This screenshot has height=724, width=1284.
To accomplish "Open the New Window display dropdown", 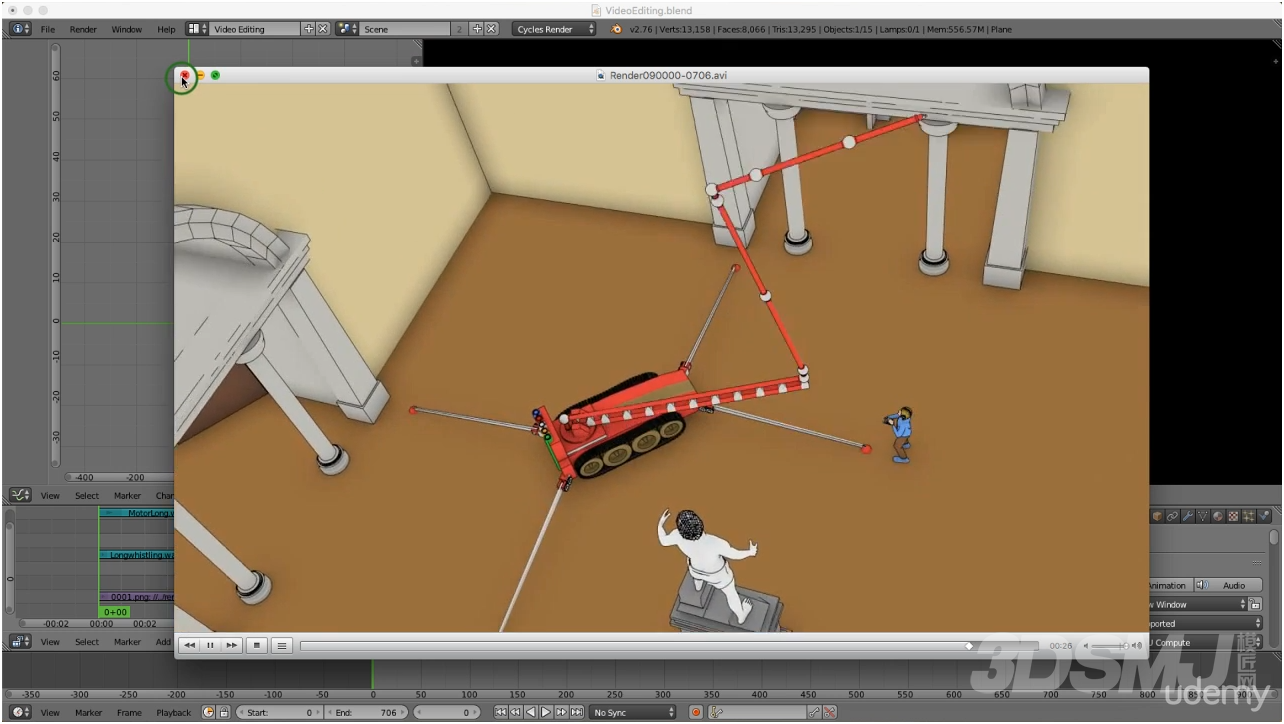I will (x=1198, y=604).
